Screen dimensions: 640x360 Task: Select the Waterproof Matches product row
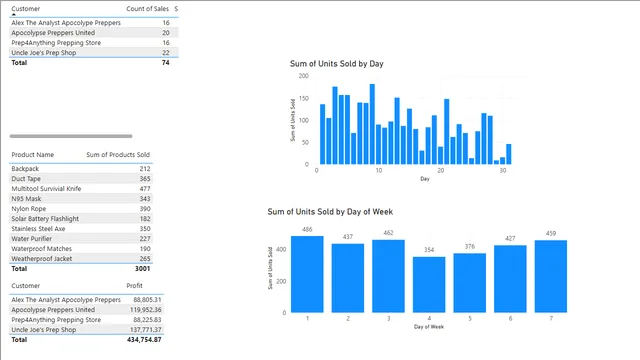pos(81,249)
